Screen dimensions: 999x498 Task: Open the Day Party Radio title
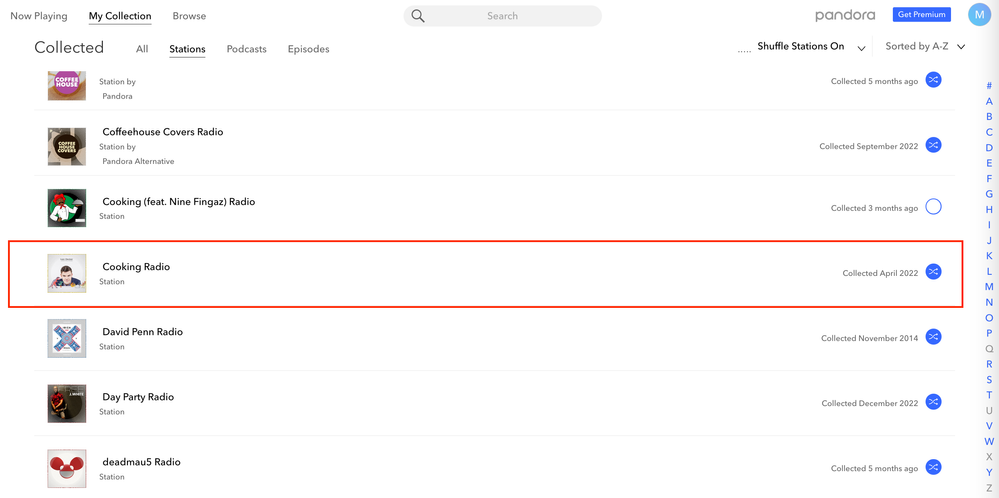(138, 397)
